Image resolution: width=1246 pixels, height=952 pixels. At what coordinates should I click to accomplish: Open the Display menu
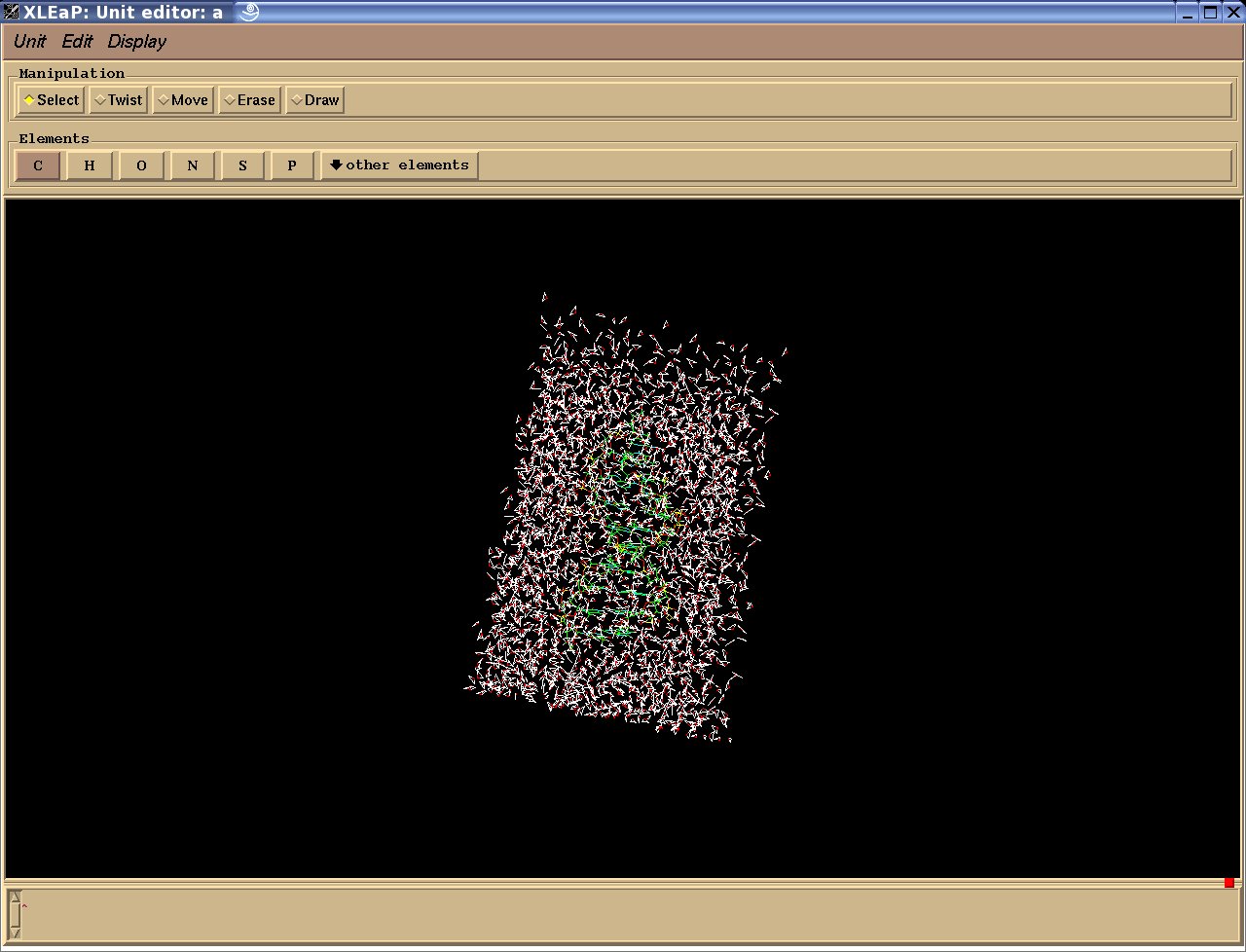click(x=136, y=41)
